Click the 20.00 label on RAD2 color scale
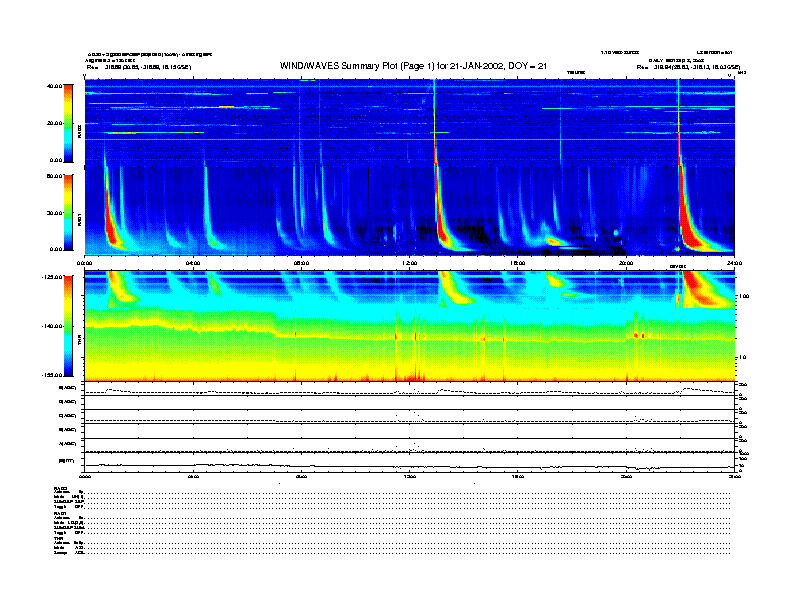Image resolution: width=792 pixels, height=612 pixels. (54, 123)
